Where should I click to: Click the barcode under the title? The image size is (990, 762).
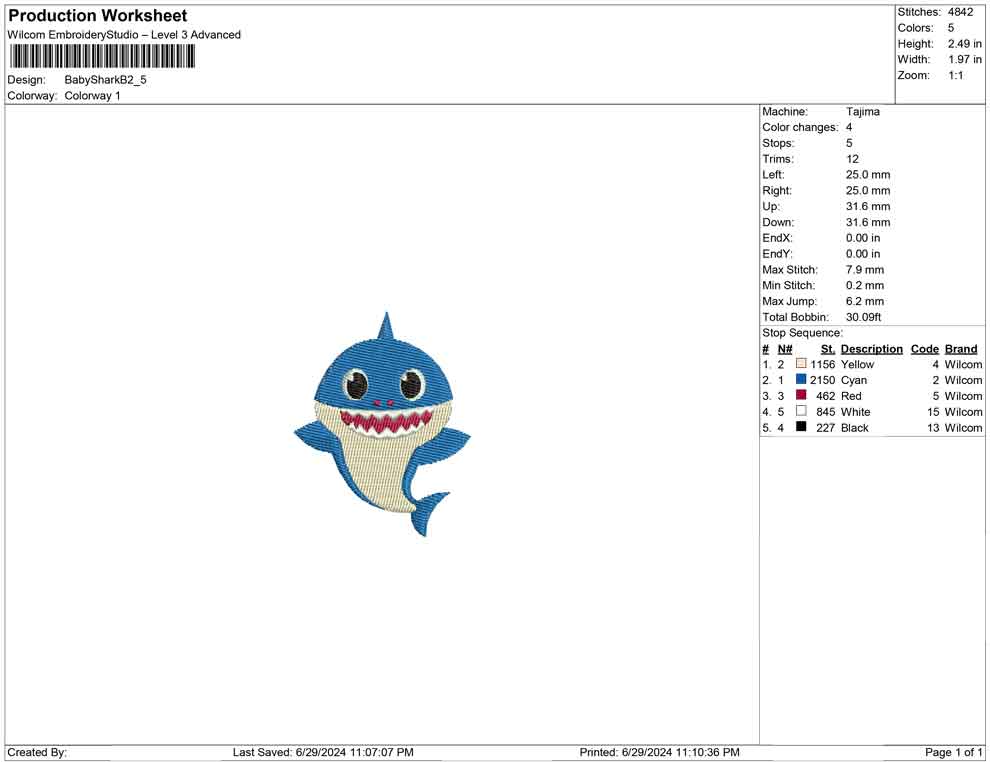(x=102, y=57)
